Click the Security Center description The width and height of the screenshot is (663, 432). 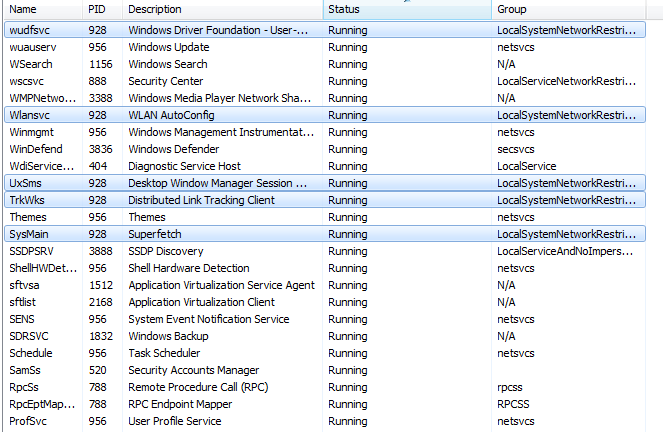tap(166, 81)
